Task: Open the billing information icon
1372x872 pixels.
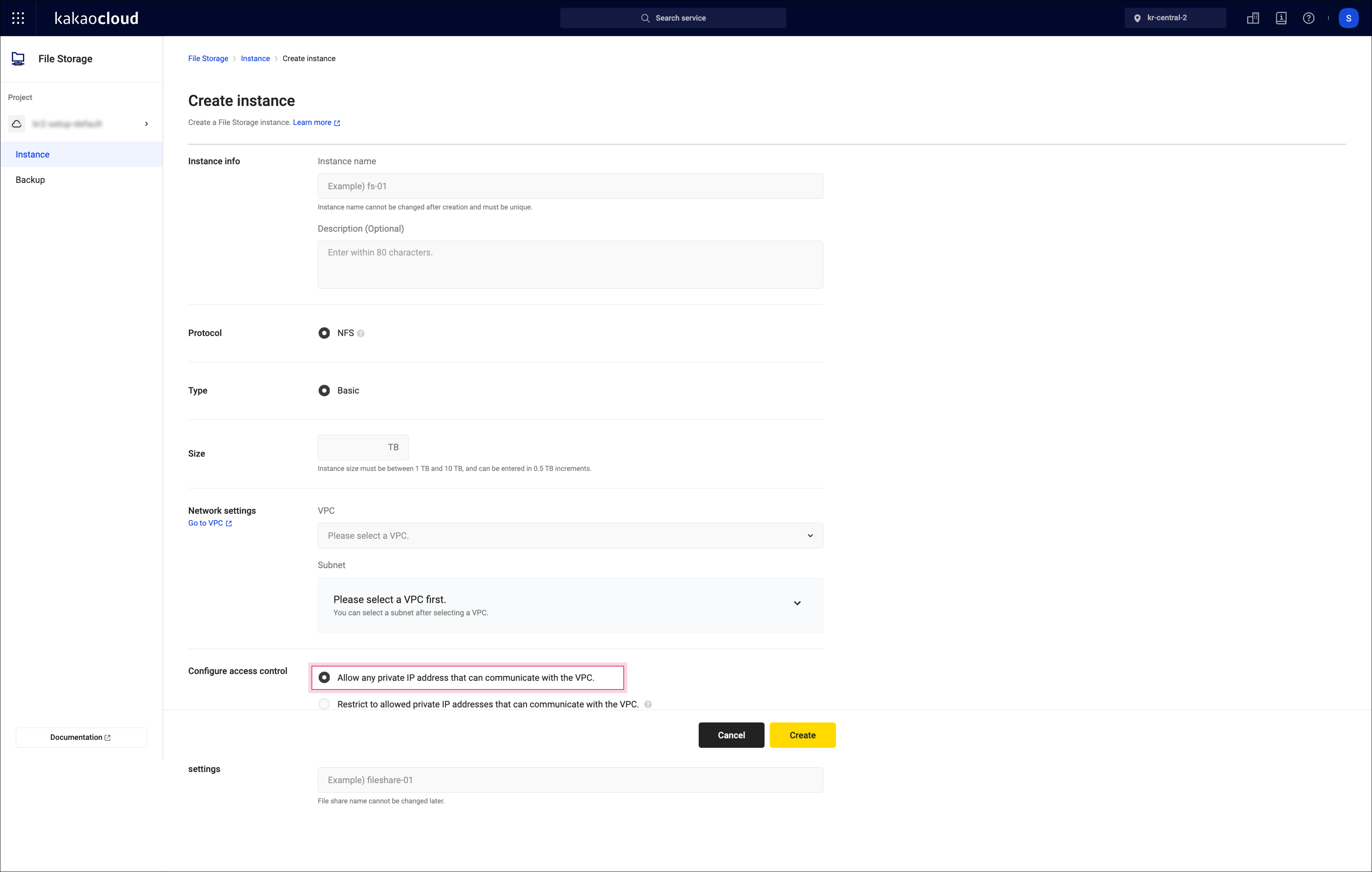Action: coord(1281,18)
